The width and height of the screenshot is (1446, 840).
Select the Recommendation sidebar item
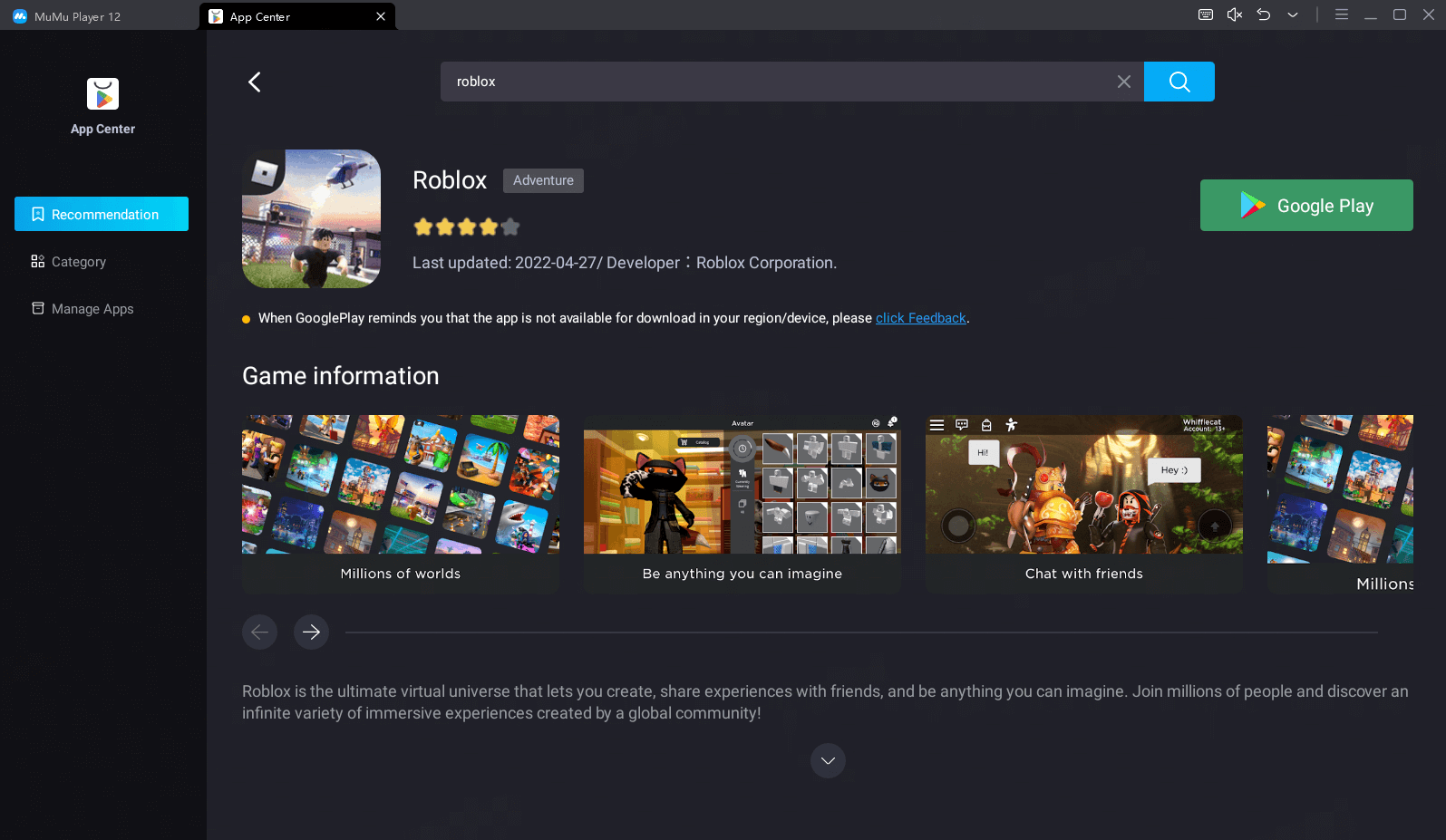click(102, 214)
